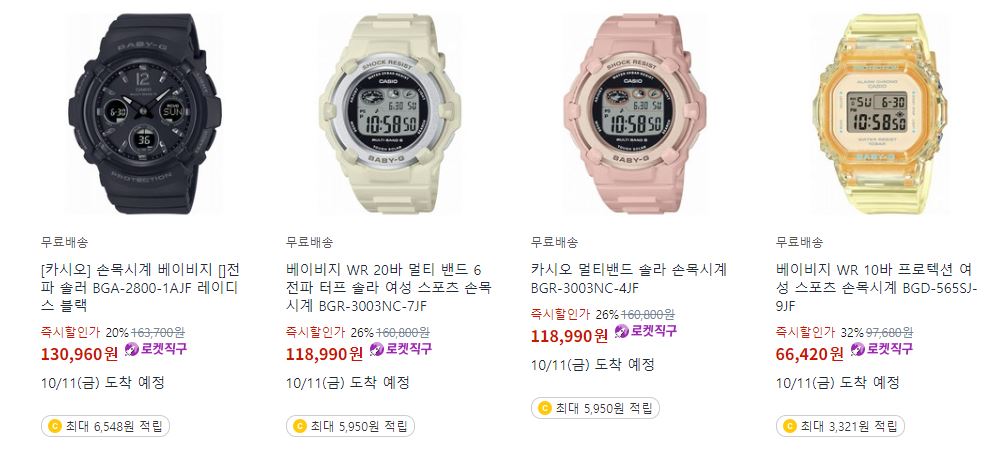Screen dimensions: 996x466
Task: Click the 66,420원 sale price
Action: pyautogui.click(x=809, y=354)
